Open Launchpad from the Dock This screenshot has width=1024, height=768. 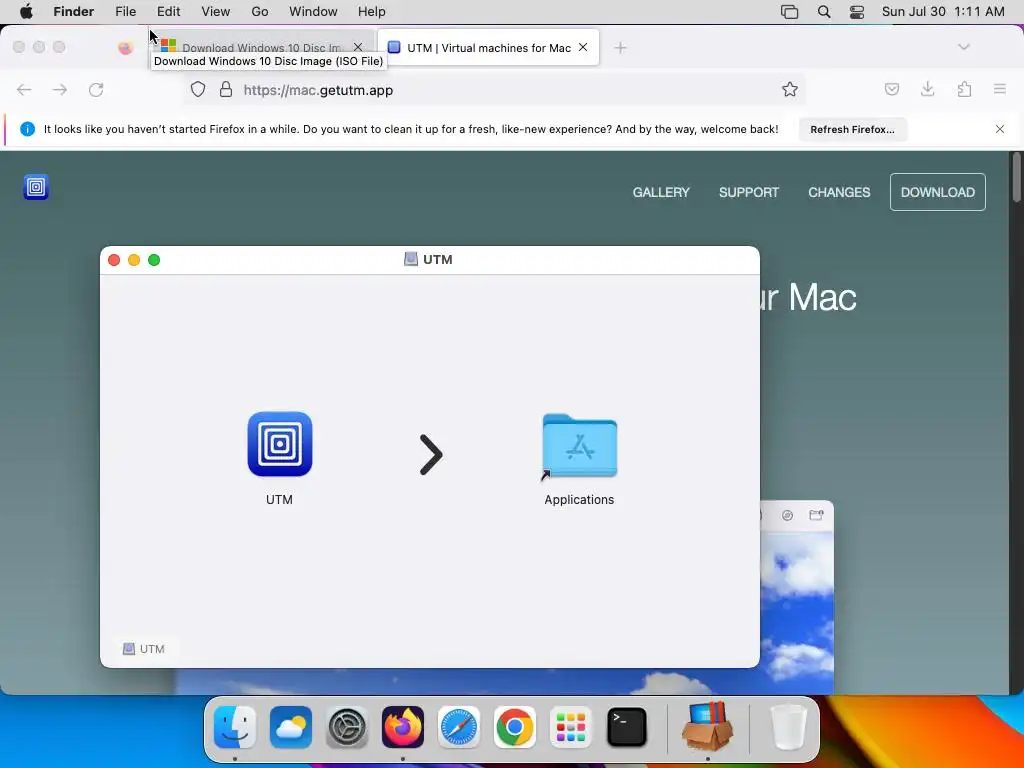[x=571, y=727]
